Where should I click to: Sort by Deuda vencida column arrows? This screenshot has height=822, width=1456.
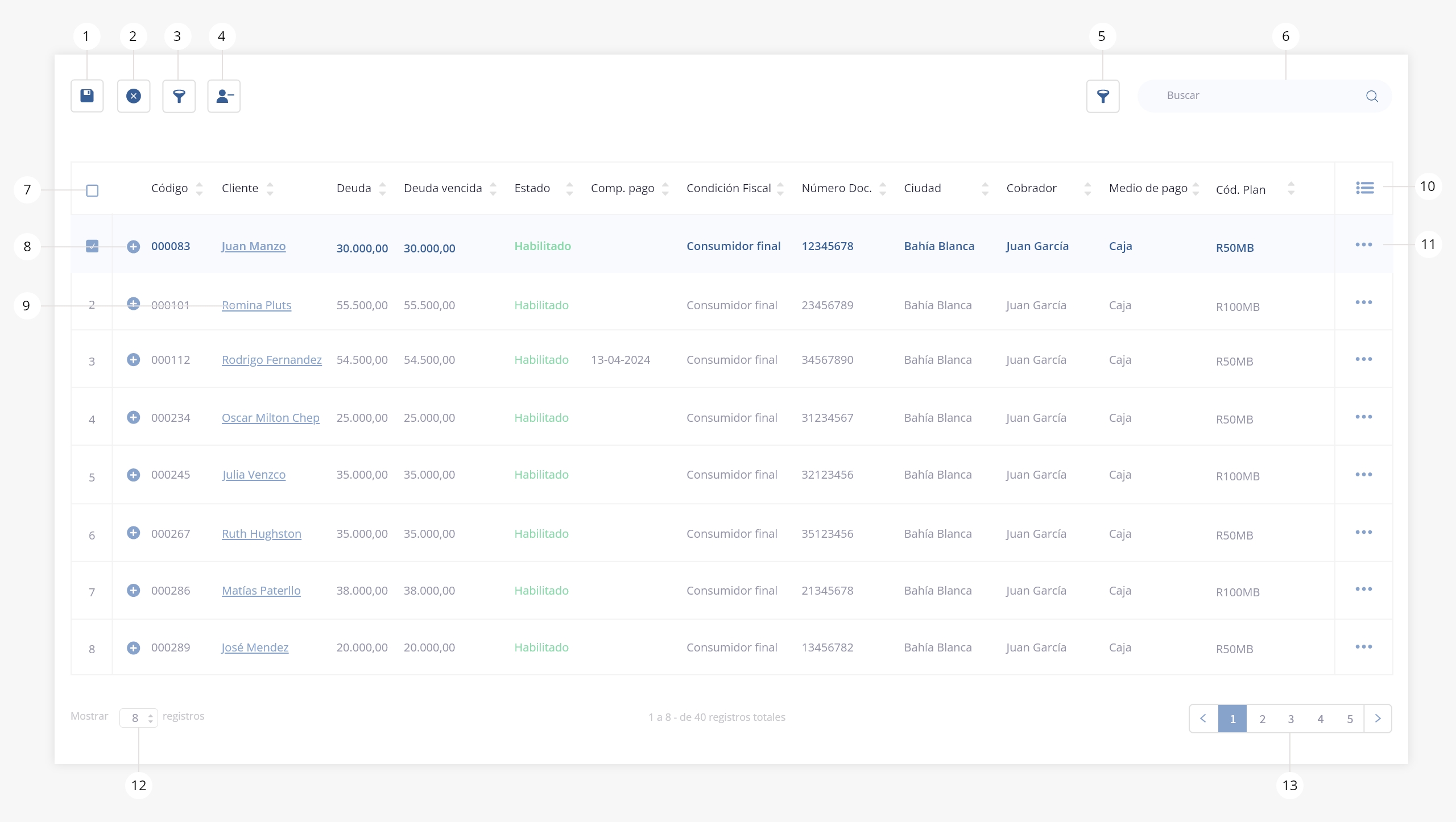pos(493,189)
